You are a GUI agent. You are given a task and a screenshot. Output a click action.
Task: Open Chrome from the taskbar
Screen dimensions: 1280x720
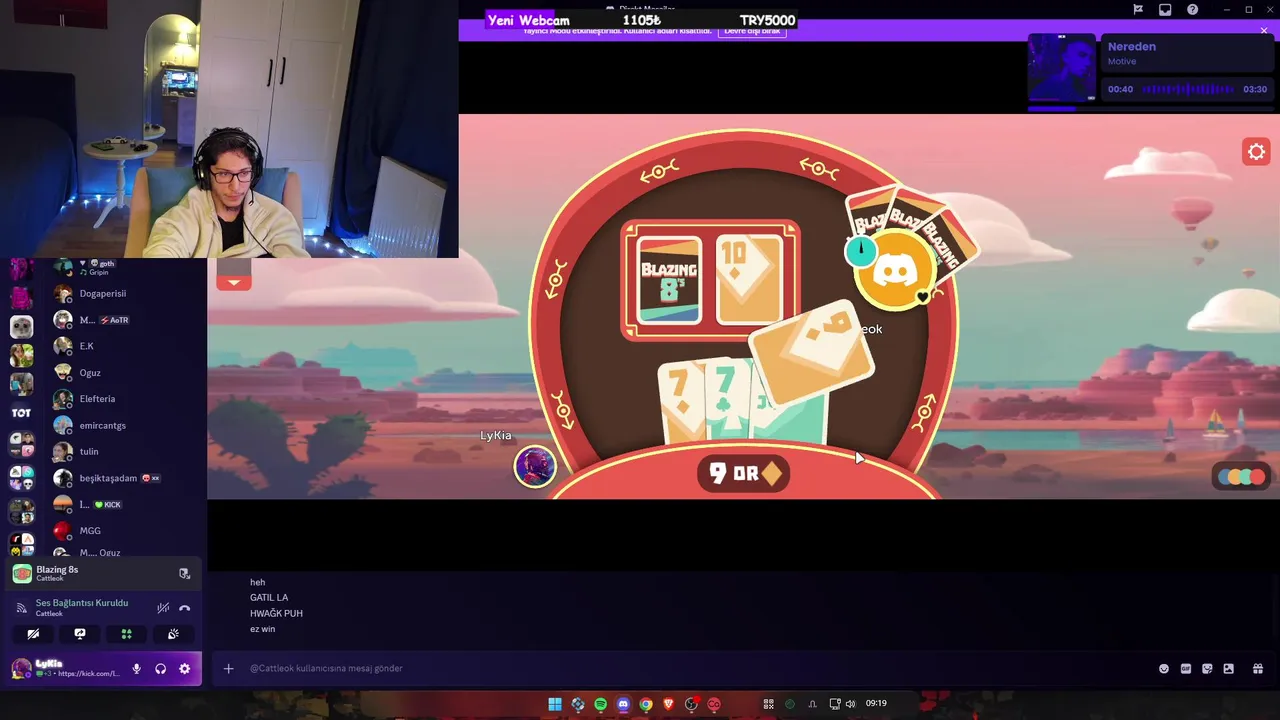(646, 704)
